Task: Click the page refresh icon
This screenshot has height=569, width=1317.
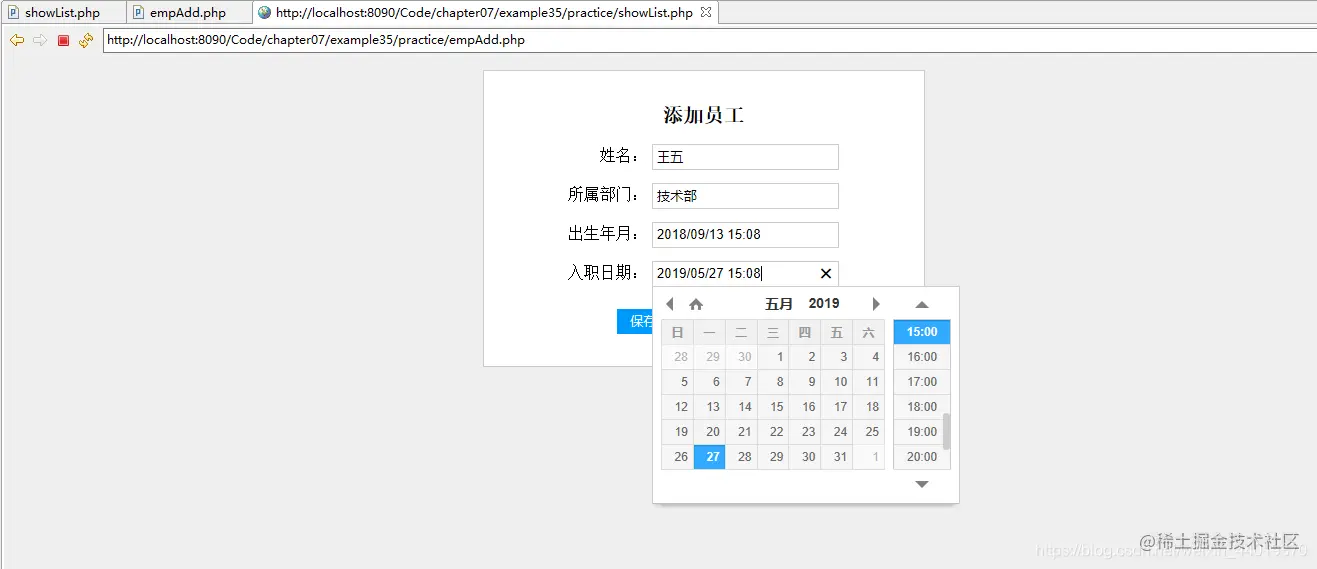Action: tap(86, 40)
